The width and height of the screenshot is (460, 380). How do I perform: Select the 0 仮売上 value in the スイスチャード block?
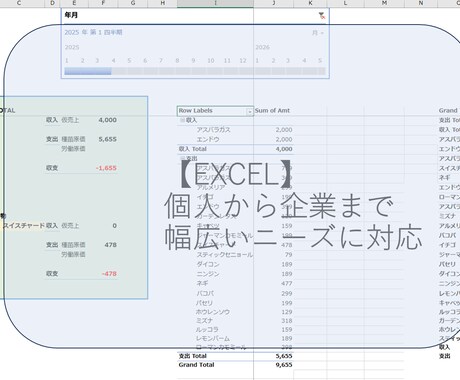coord(114,226)
